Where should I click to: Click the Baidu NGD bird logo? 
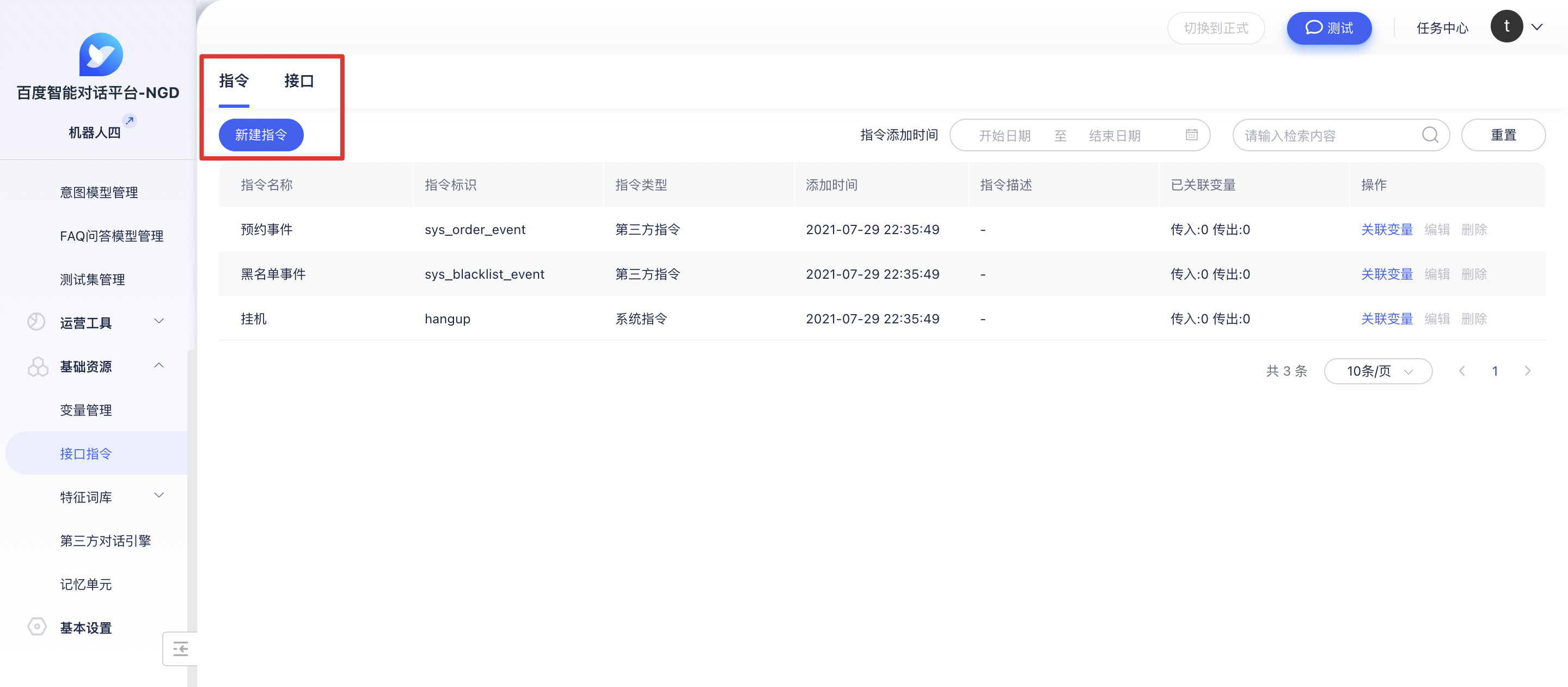click(100, 55)
